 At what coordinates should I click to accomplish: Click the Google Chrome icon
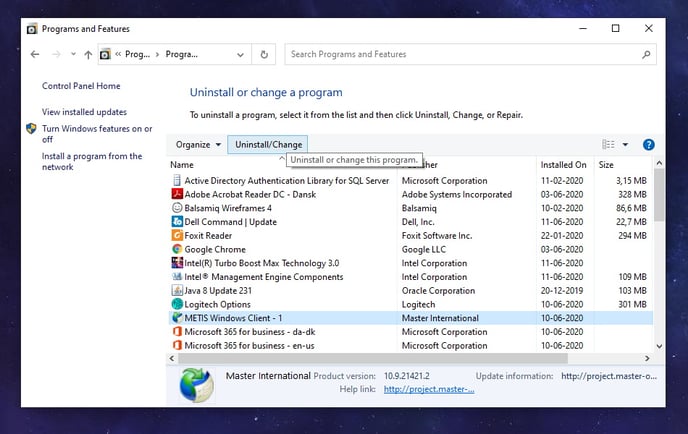tap(177, 249)
